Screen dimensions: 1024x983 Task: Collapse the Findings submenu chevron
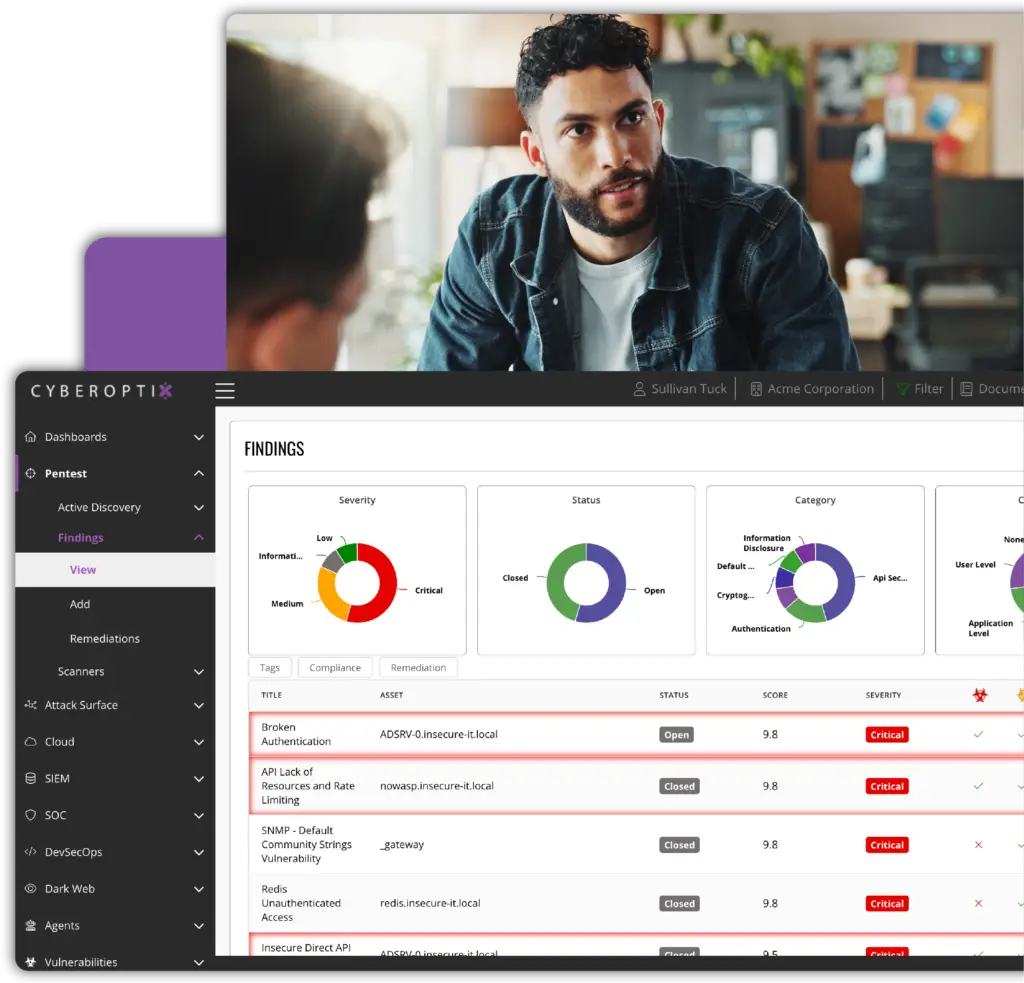coord(198,538)
